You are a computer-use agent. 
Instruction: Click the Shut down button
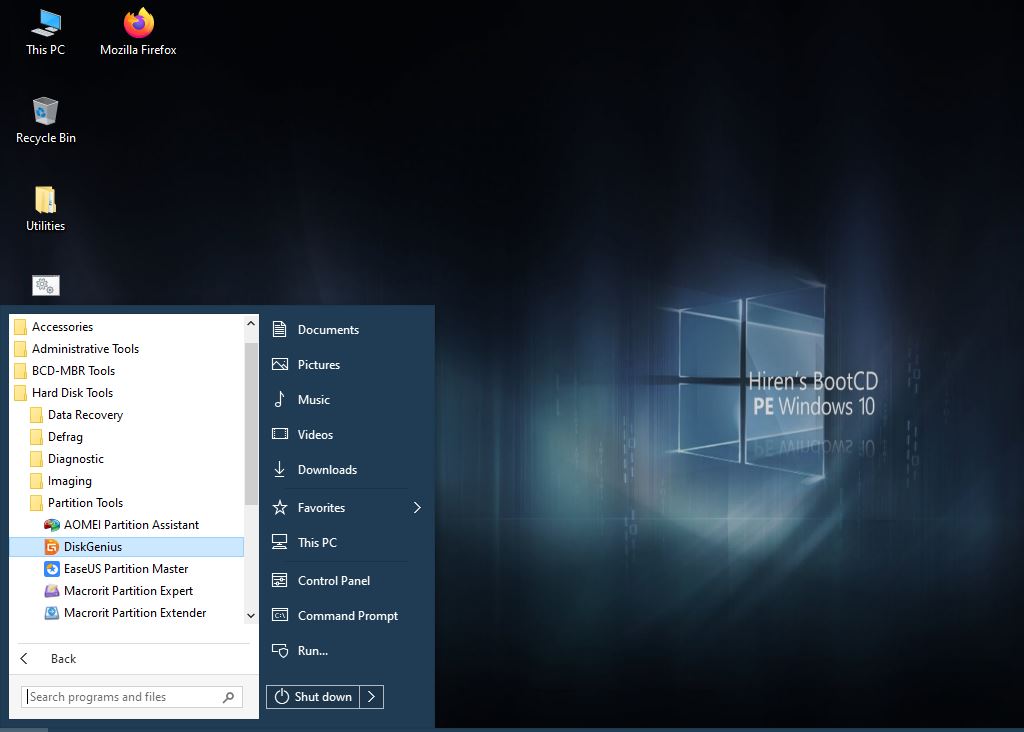[x=313, y=697]
